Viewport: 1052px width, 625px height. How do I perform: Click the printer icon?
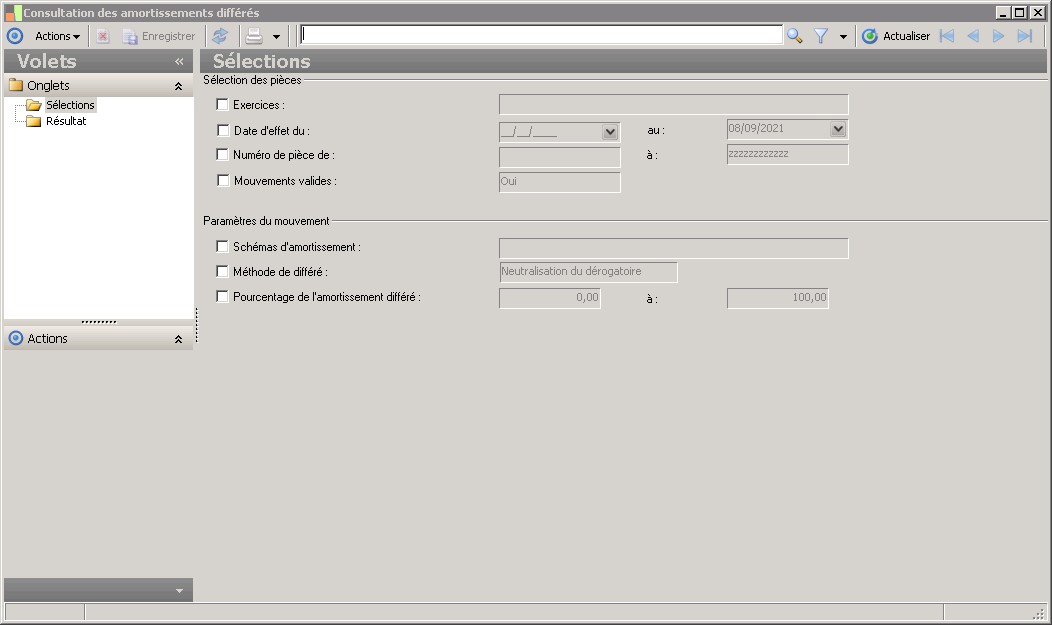click(x=254, y=36)
